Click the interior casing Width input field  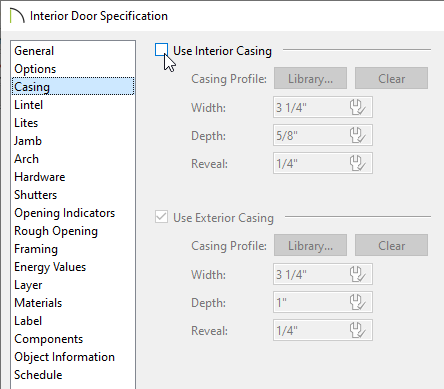[x=323, y=107]
